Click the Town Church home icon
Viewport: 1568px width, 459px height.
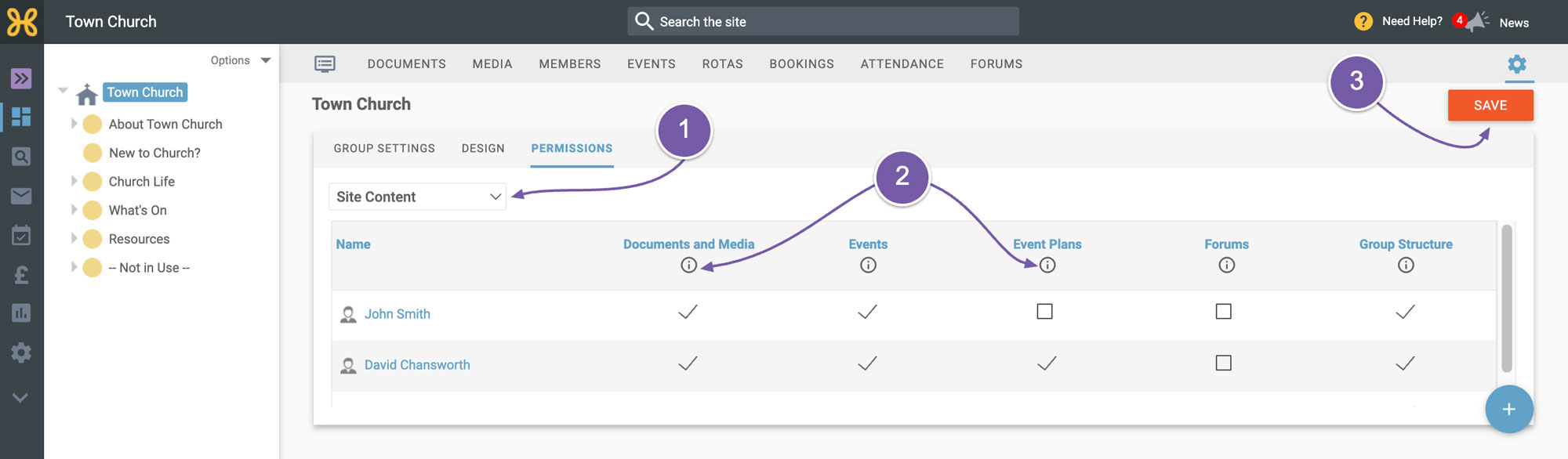87,94
